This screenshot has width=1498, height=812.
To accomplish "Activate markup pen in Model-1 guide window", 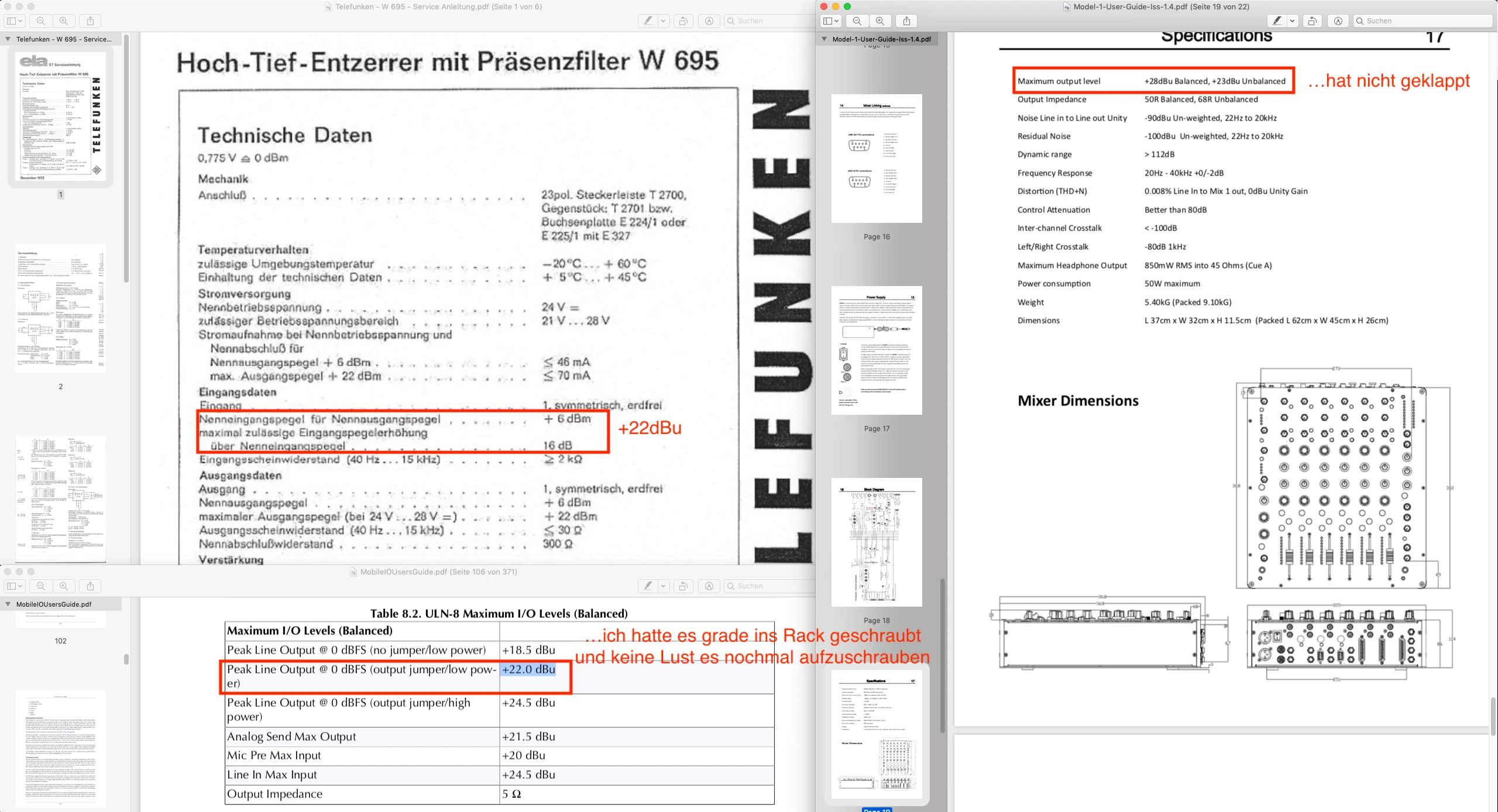I will 1277,21.
